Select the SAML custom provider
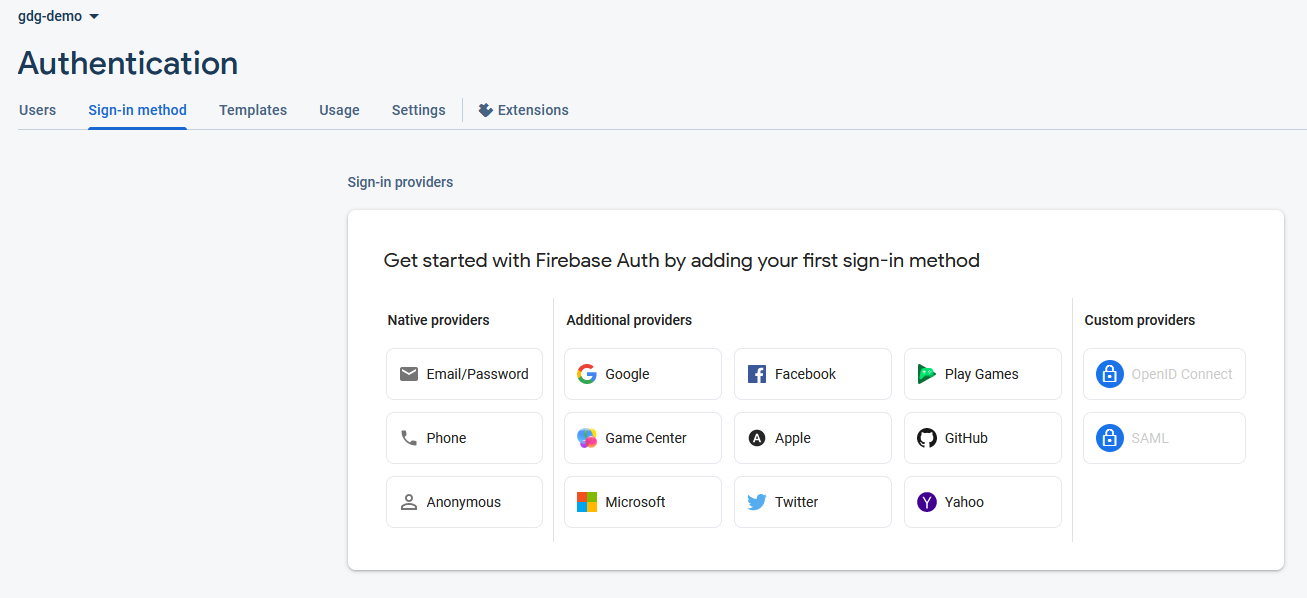Screen dimensions: 1307x598 tap(1164, 438)
